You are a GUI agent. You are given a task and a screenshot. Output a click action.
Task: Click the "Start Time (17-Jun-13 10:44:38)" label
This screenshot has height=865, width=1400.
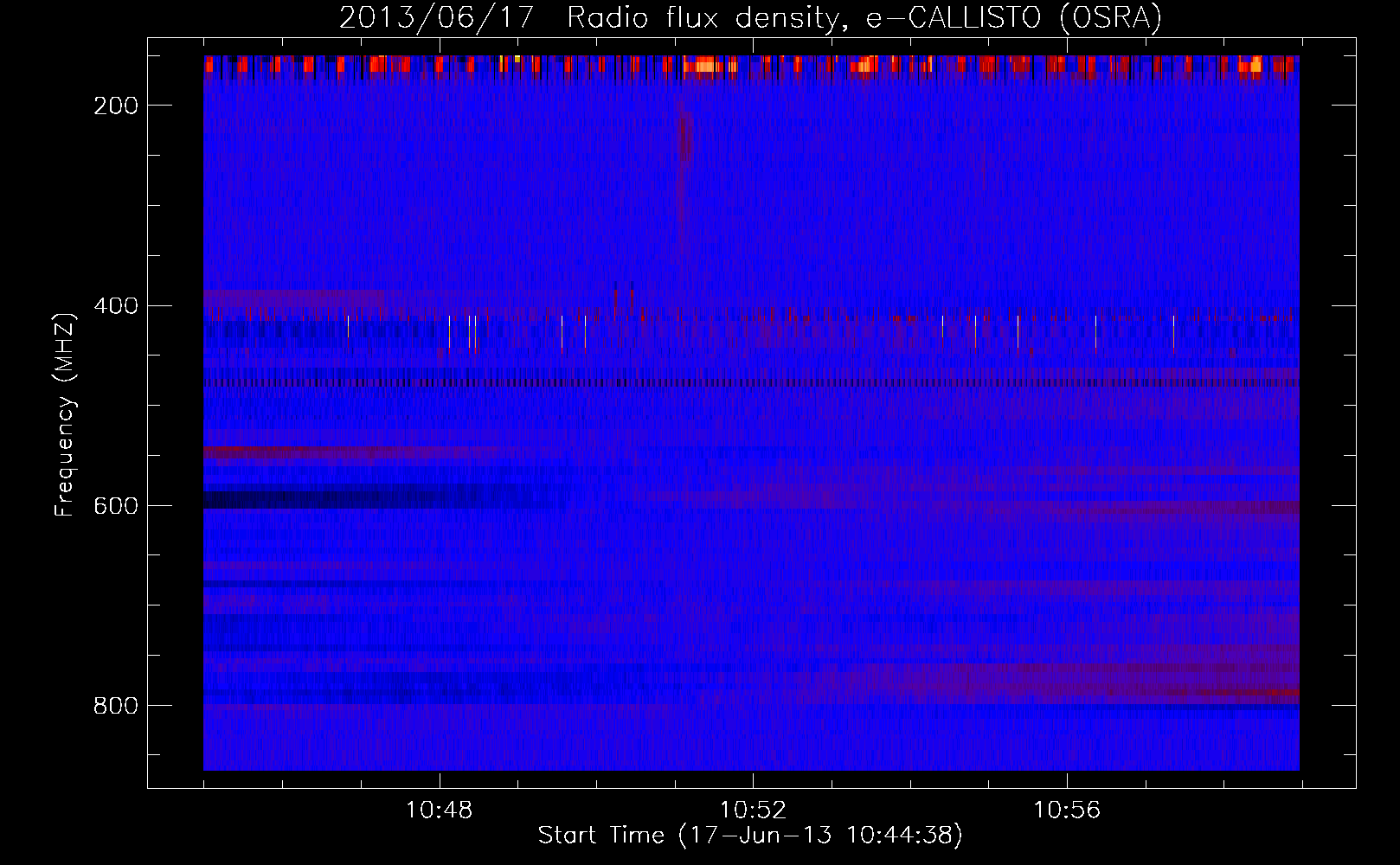coord(750,836)
